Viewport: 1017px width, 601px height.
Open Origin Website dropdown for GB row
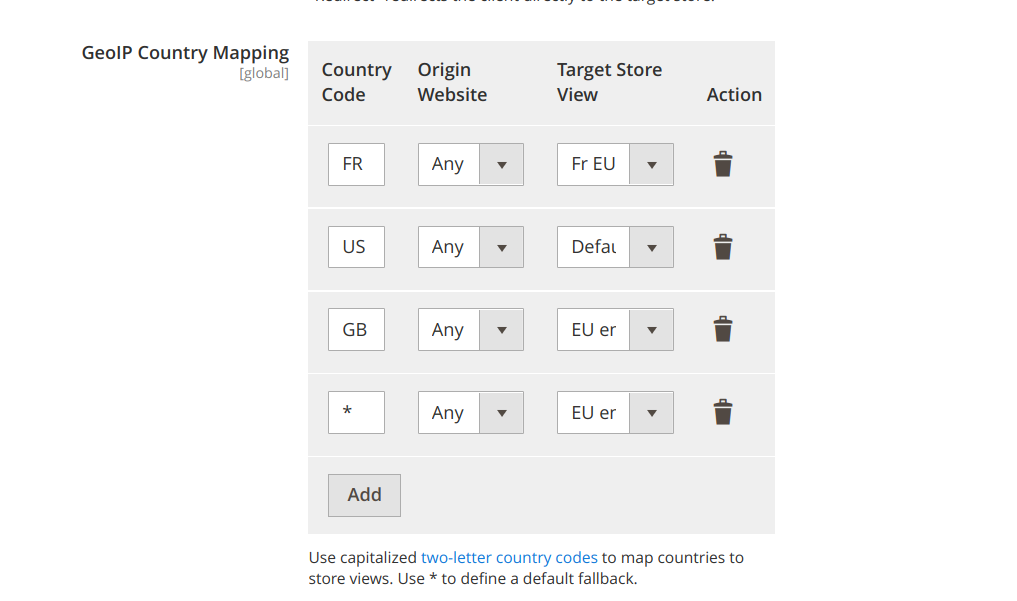point(470,330)
